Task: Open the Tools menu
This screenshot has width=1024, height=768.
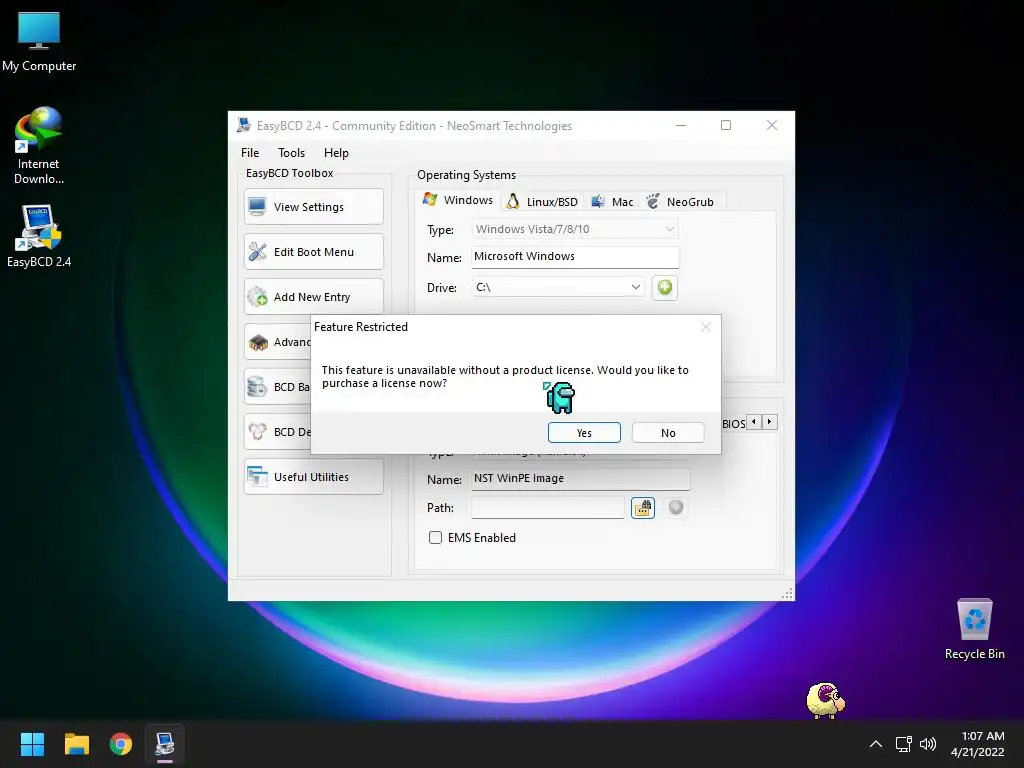Action: (x=291, y=152)
